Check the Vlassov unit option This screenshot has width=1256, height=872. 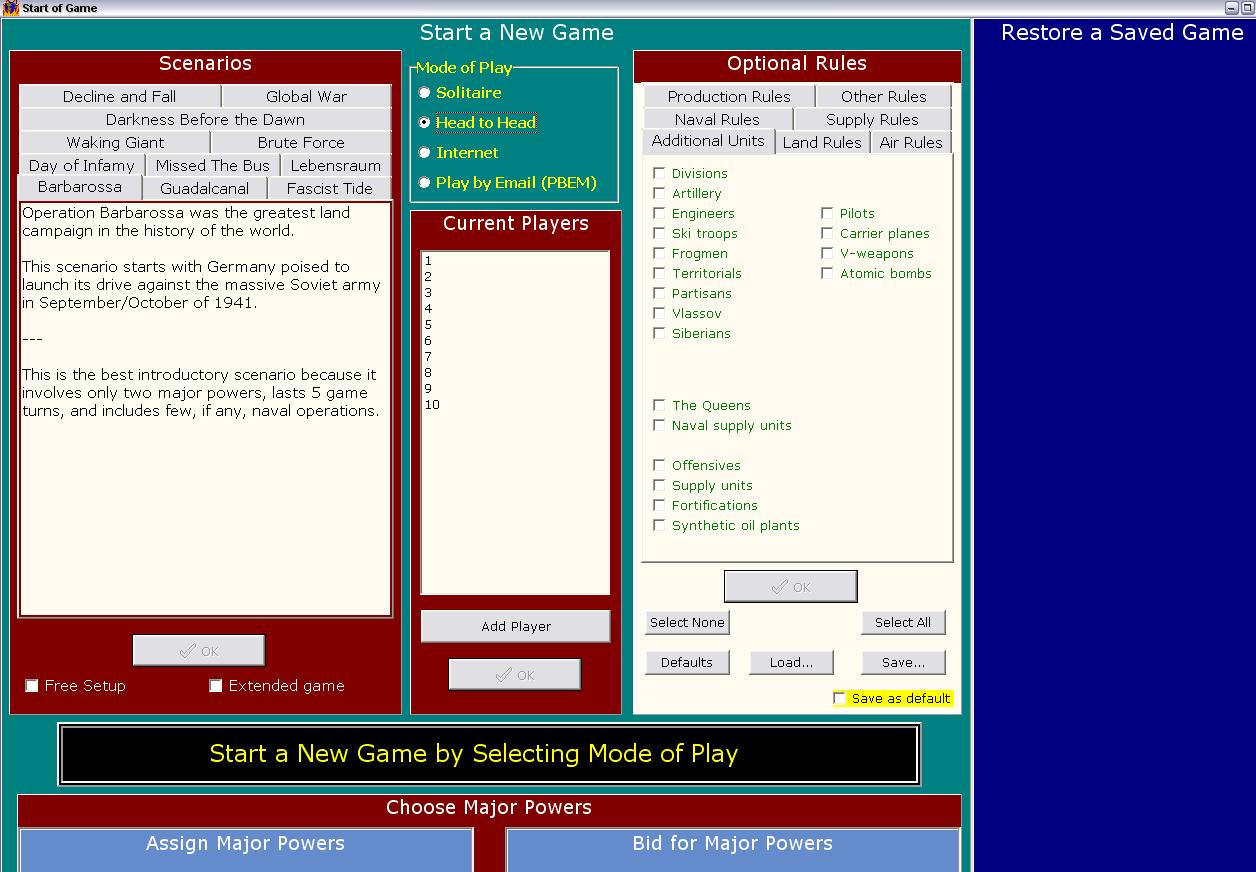(659, 313)
